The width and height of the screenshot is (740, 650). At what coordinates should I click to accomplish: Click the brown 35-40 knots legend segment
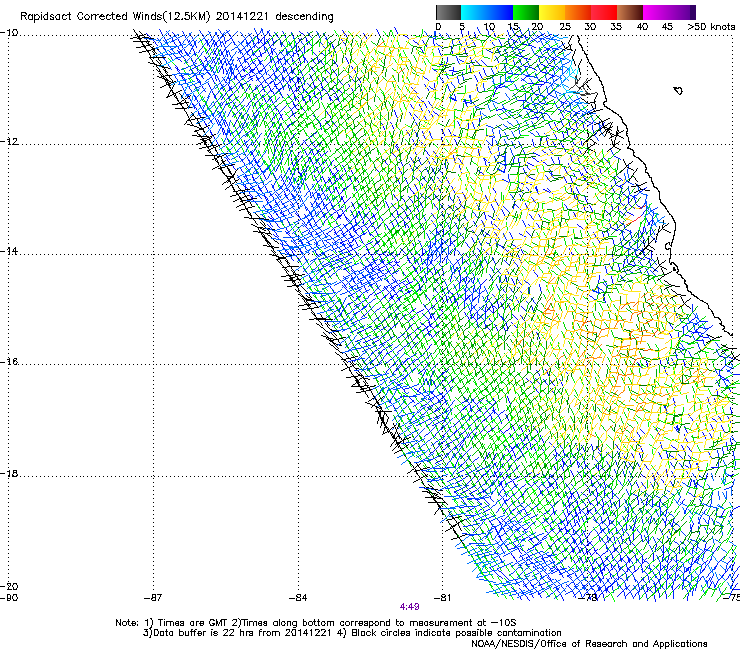tap(630, 12)
